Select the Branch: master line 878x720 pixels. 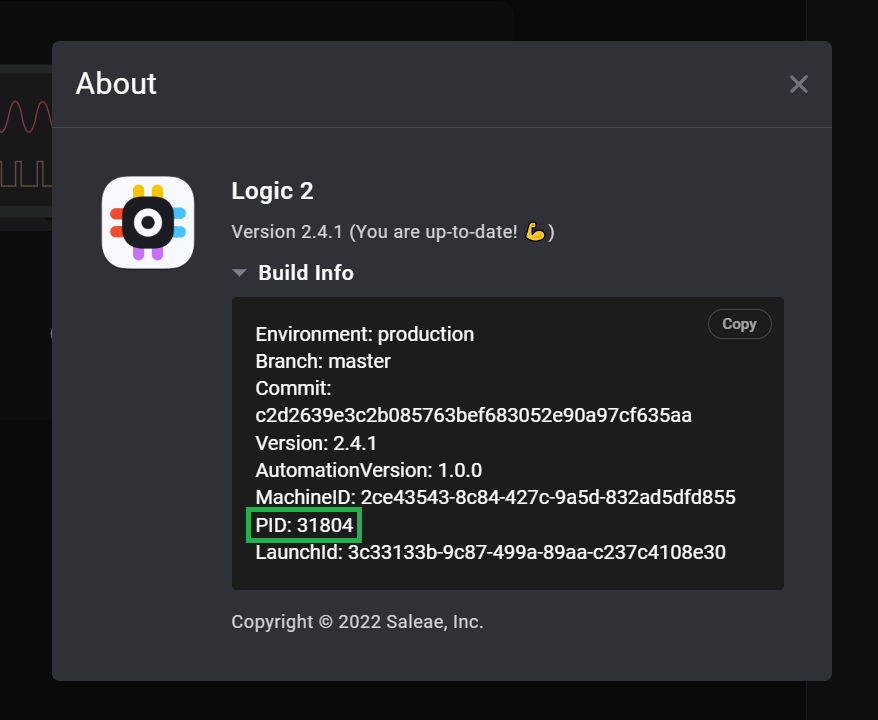coord(322,361)
